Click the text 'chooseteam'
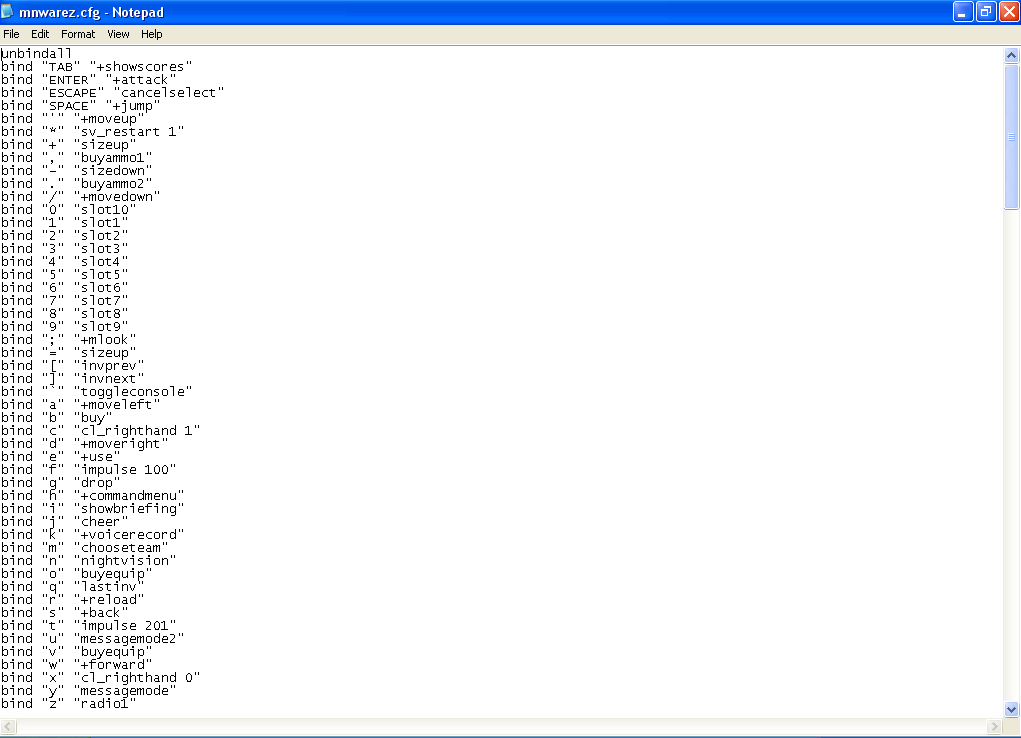The height and width of the screenshot is (738, 1021). 120,548
